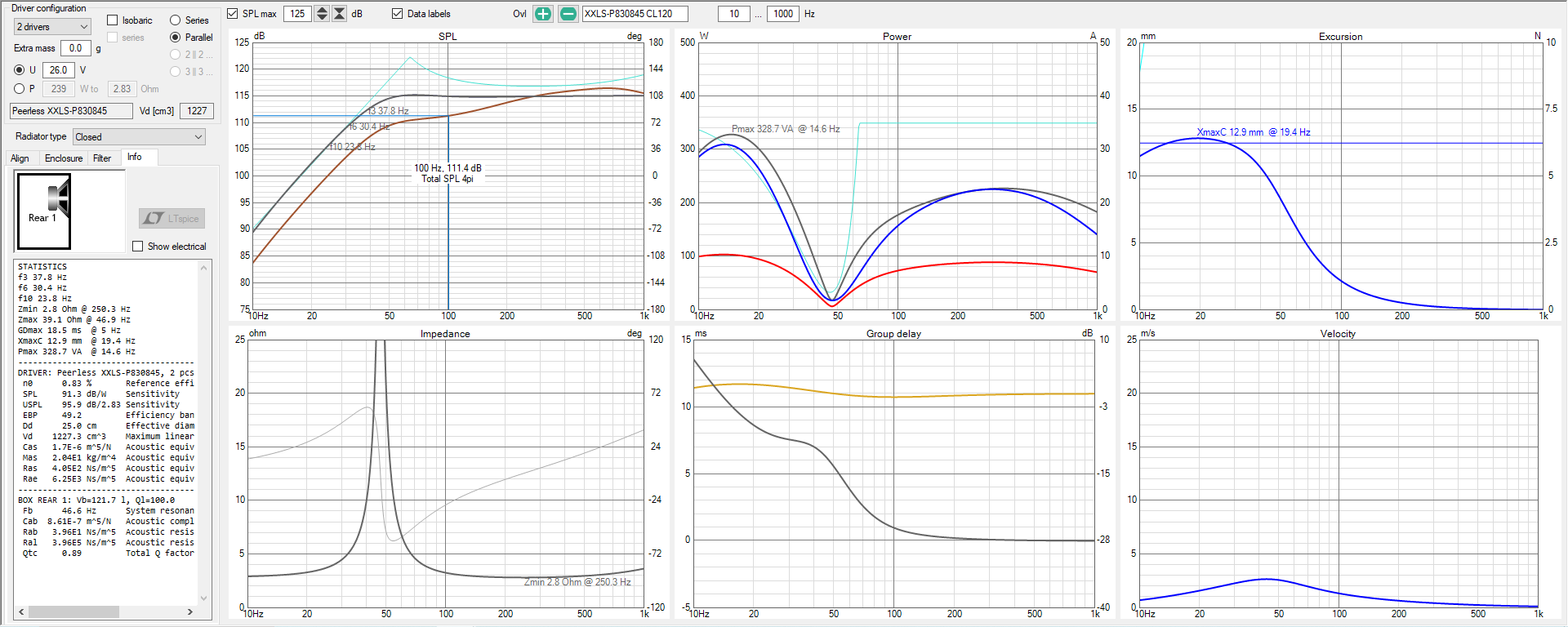
Task: Click the Power chart title
Action: (x=897, y=36)
